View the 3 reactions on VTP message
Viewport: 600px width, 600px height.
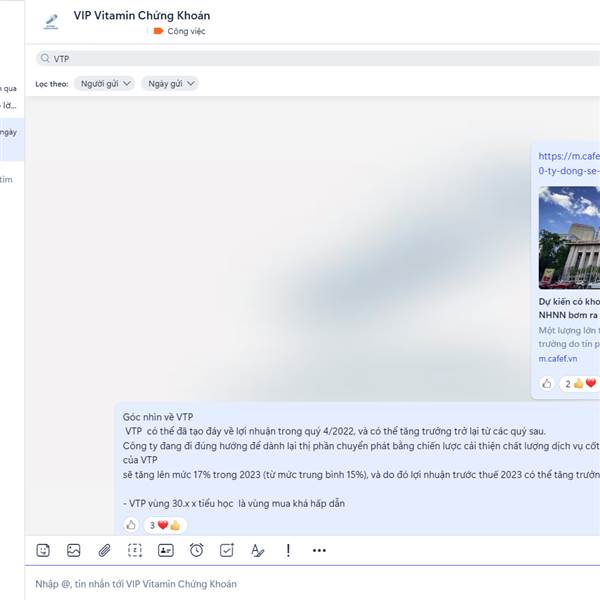point(165,525)
